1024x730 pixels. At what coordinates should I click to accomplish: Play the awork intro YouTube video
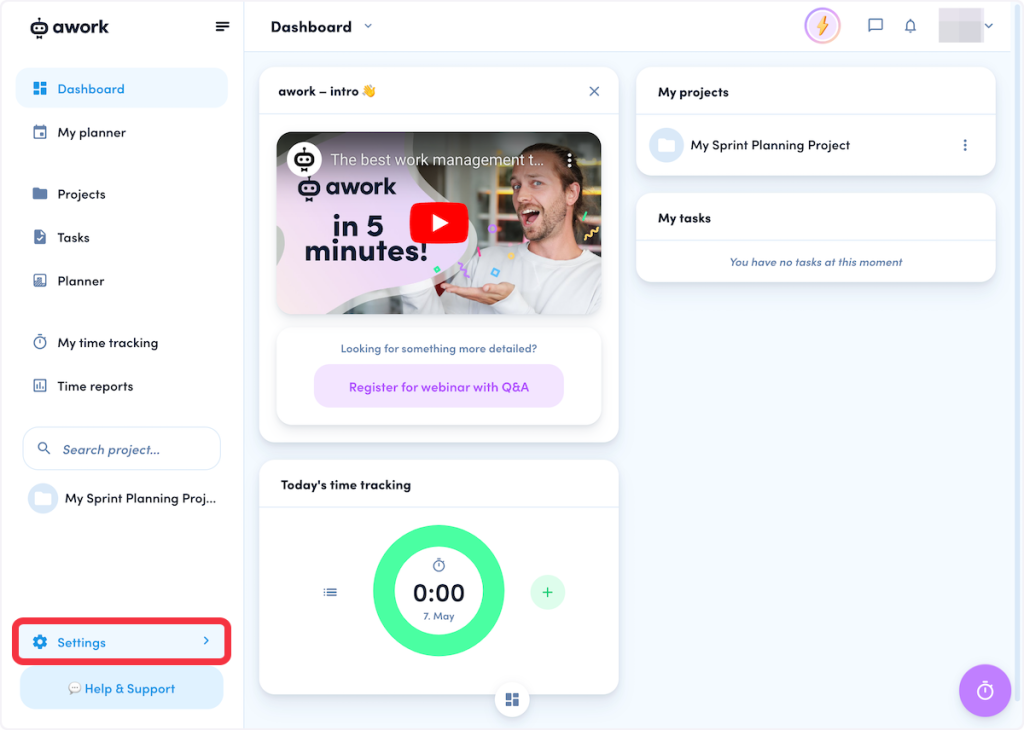pos(438,222)
